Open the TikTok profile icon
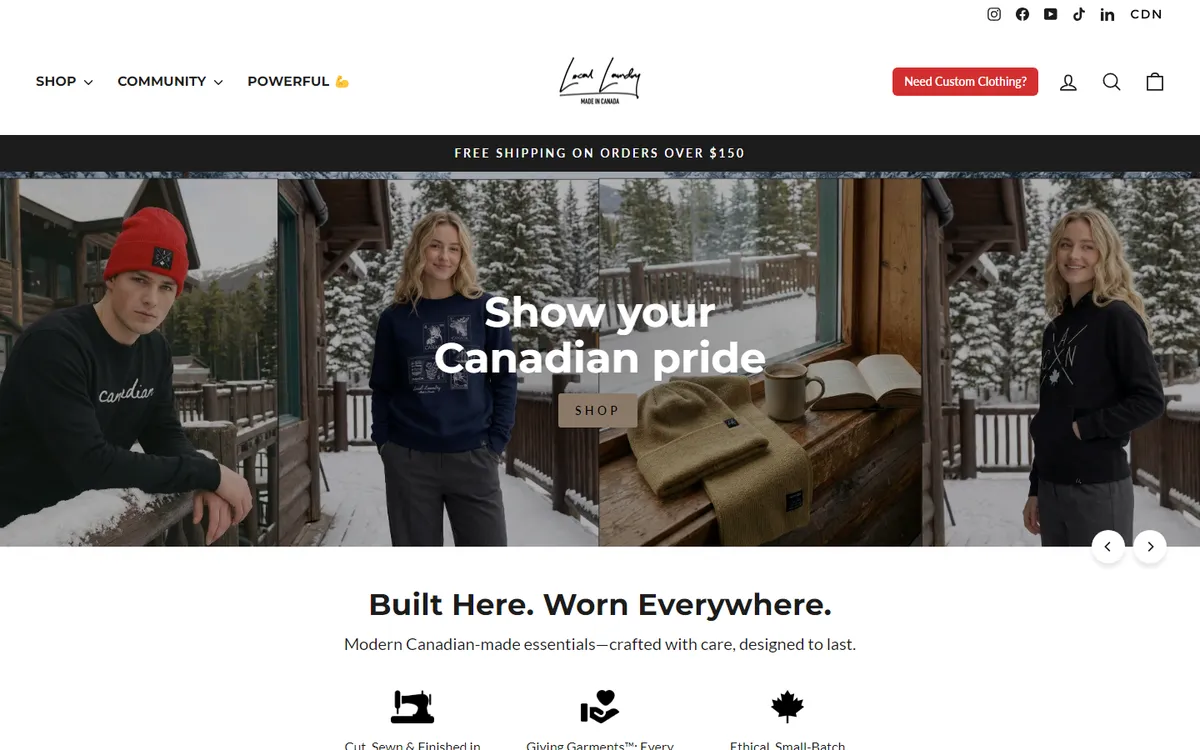Viewport: 1200px width, 750px height. click(x=1079, y=14)
